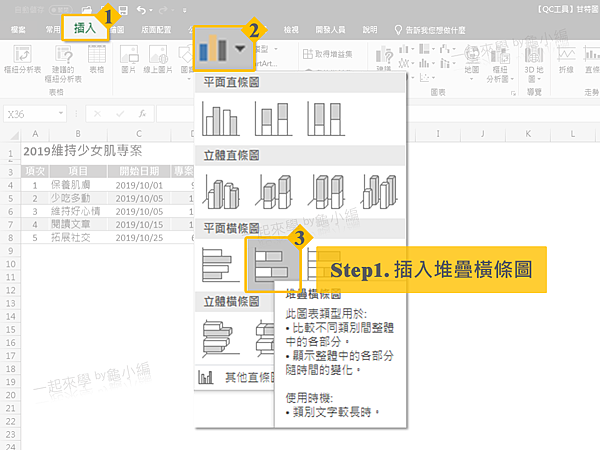Image resolution: width=600 pixels, height=450 pixels.
Task: Click cell 保養肌膚
Action: pos(78,185)
